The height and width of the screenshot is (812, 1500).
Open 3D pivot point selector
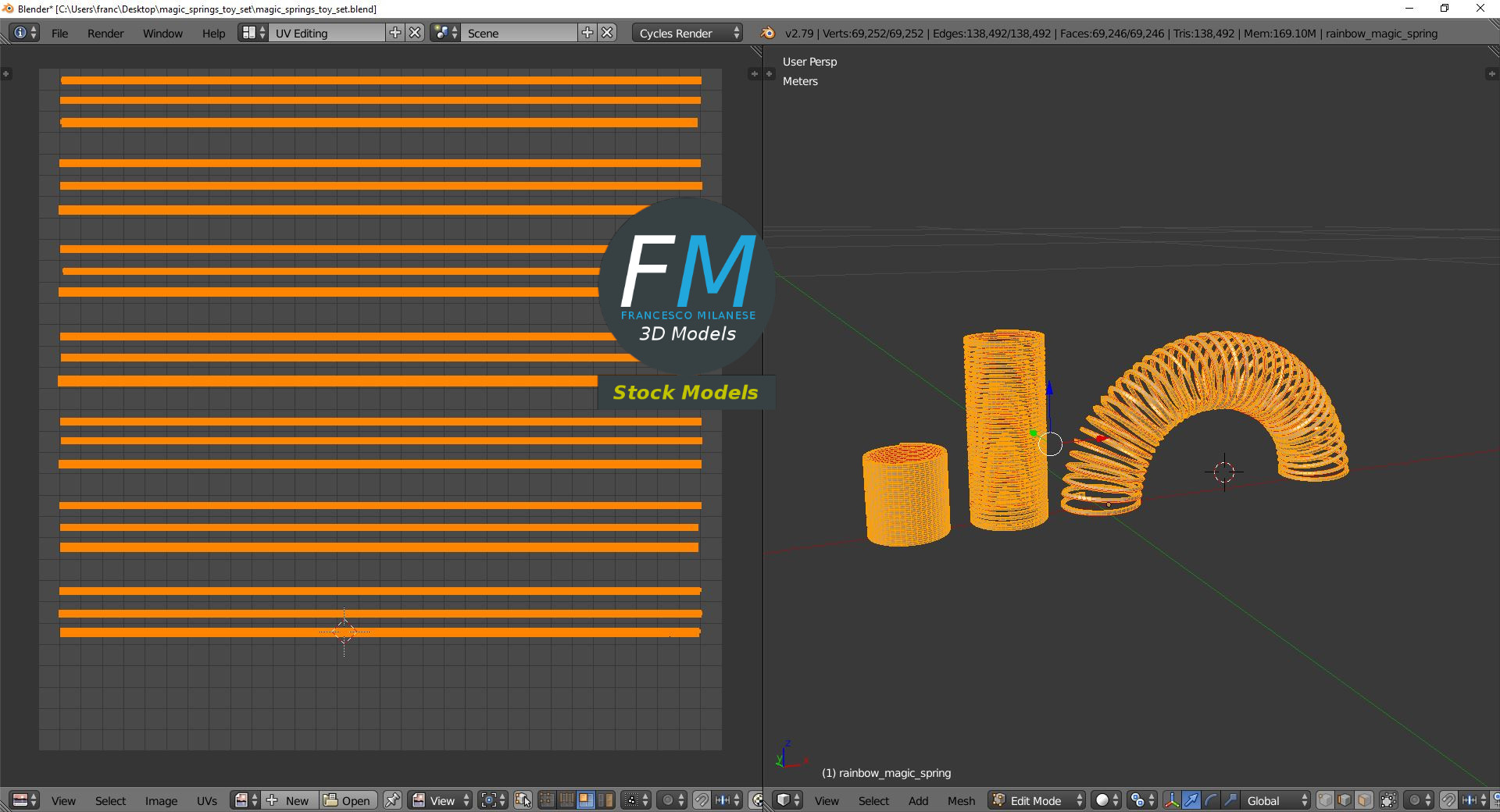point(1142,800)
